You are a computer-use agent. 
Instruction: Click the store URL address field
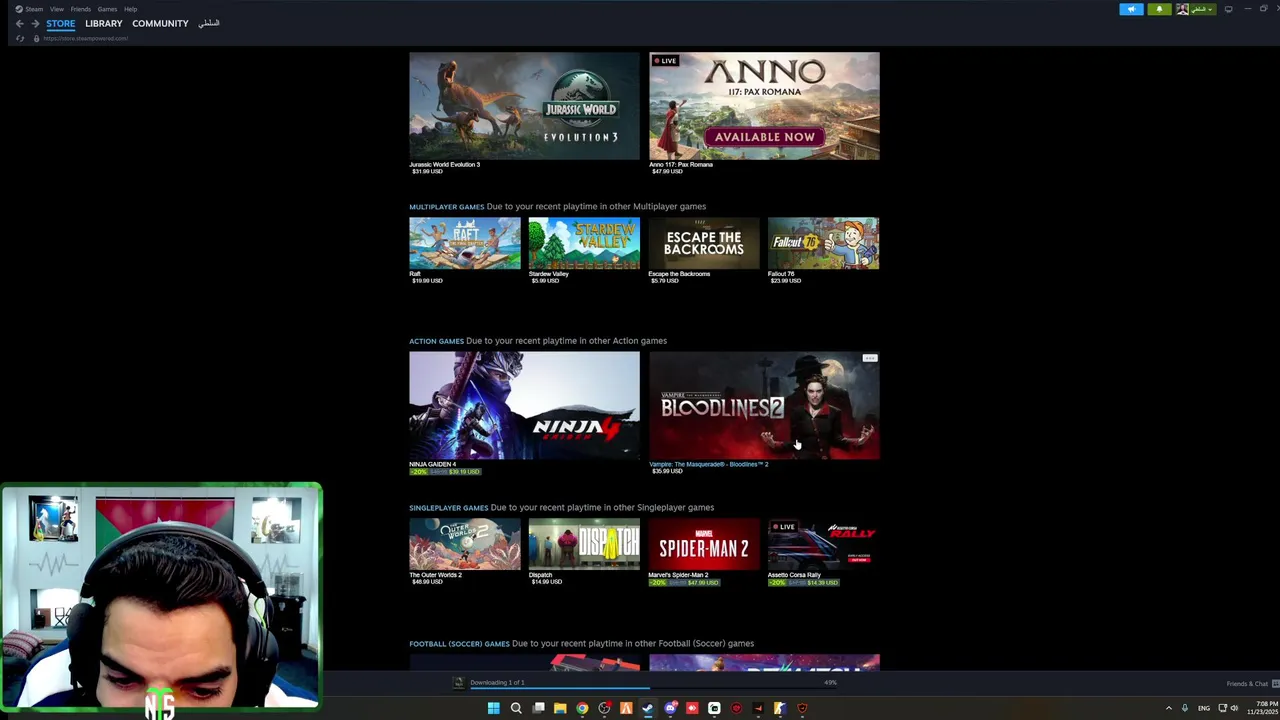point(85,38)
